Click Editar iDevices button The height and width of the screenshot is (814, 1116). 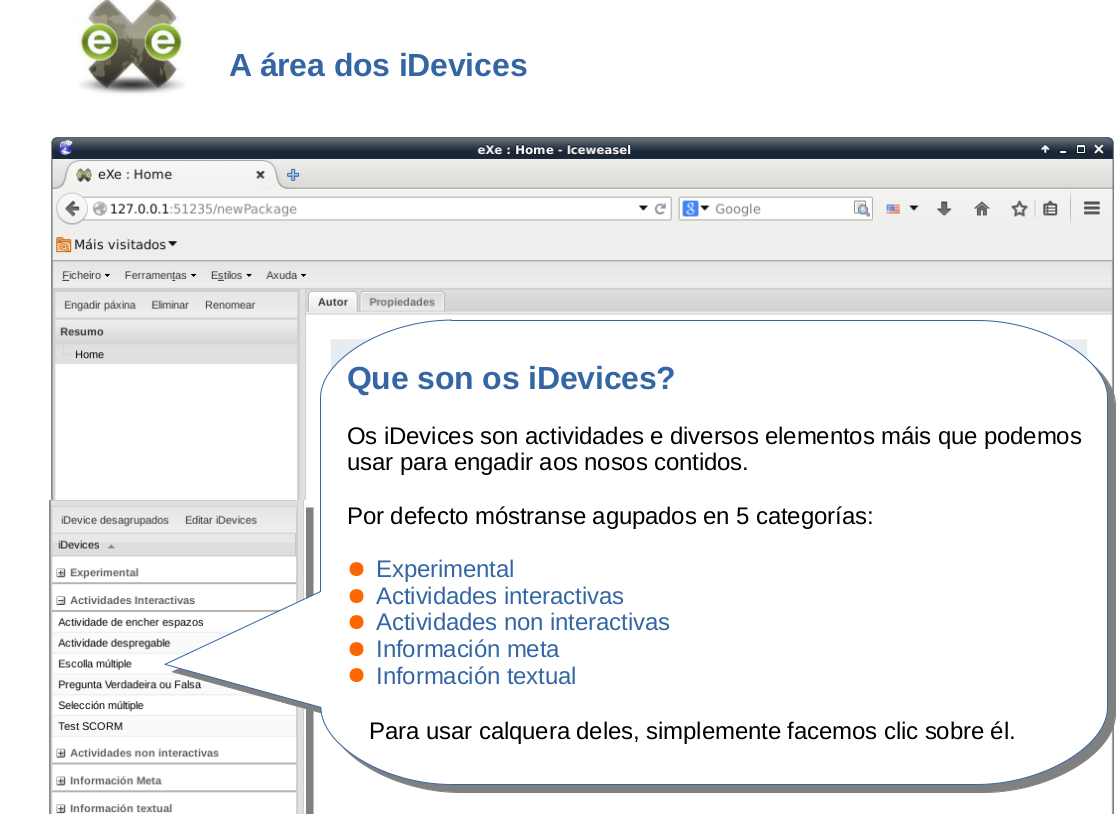click(220, 520)
